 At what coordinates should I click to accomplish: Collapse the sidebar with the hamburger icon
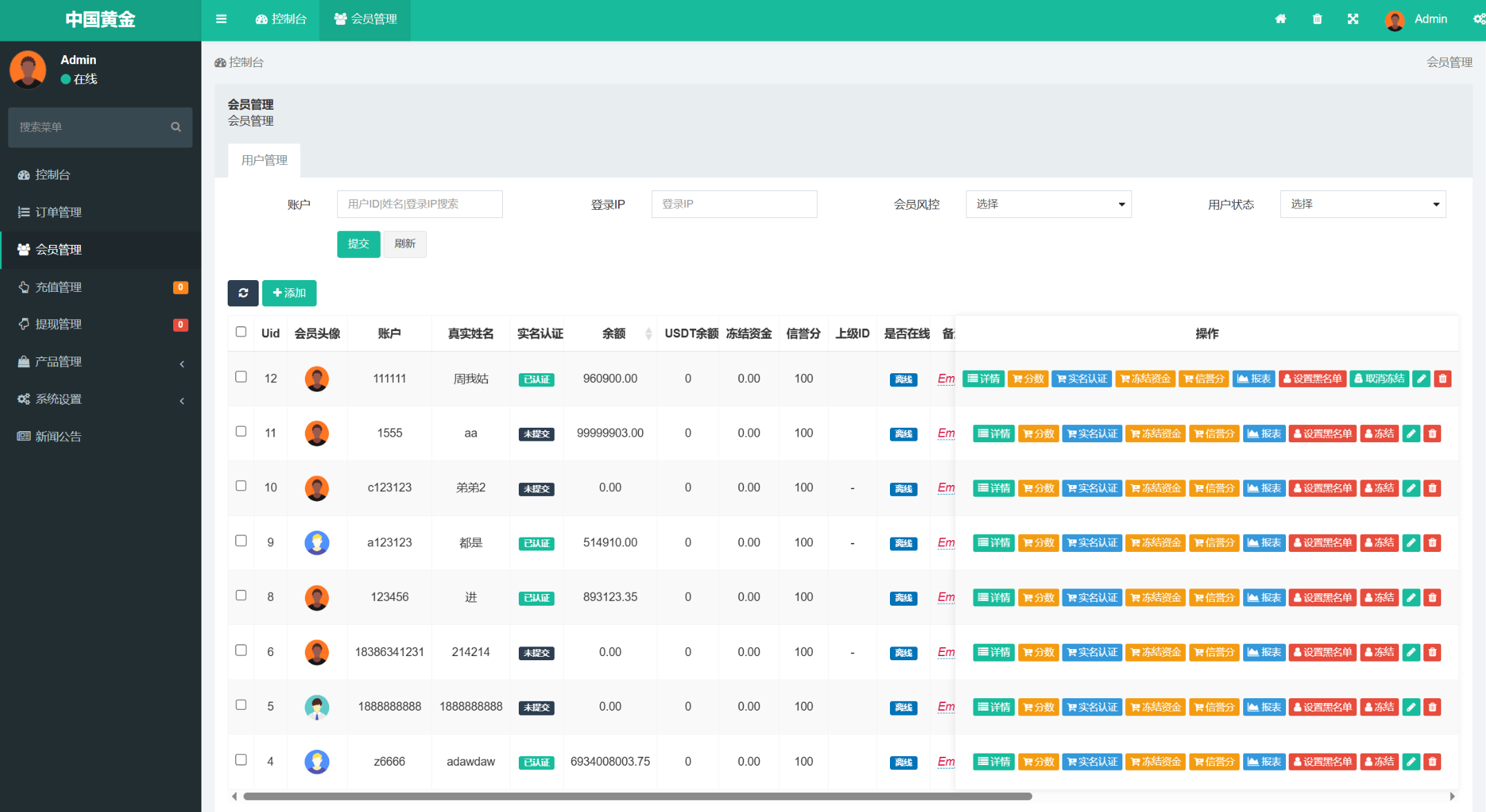tap(221, 19)
